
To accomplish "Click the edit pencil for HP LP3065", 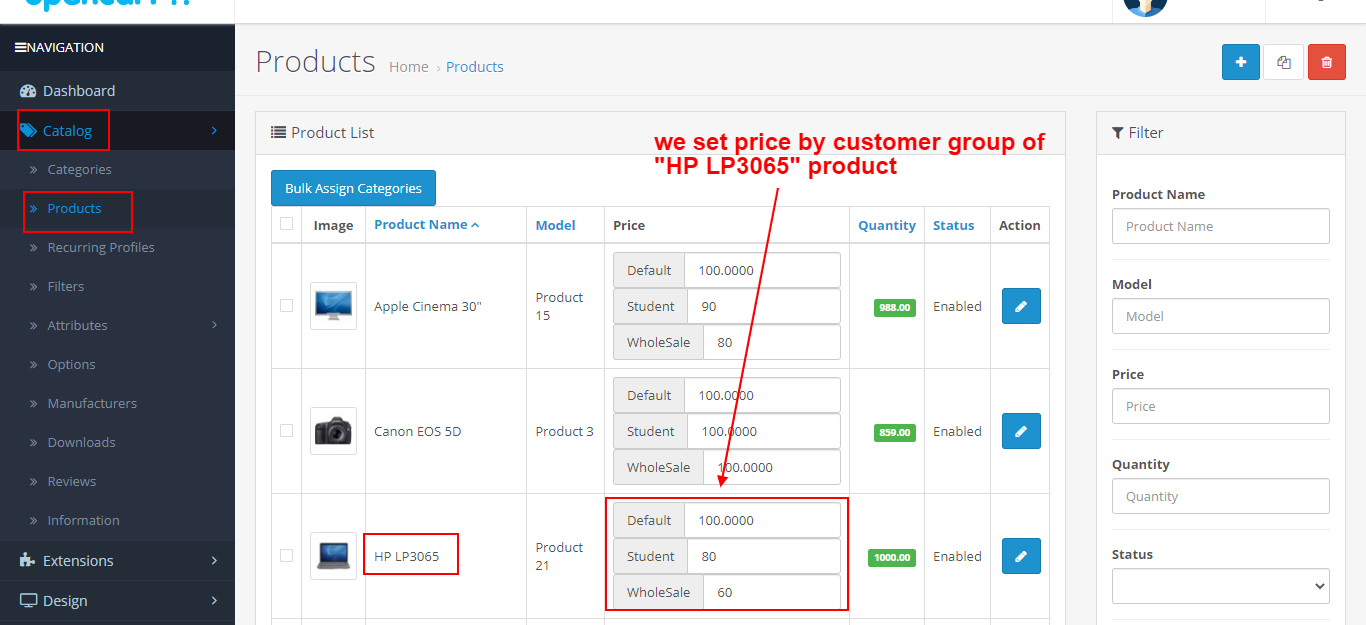I will pos(1020,556).
